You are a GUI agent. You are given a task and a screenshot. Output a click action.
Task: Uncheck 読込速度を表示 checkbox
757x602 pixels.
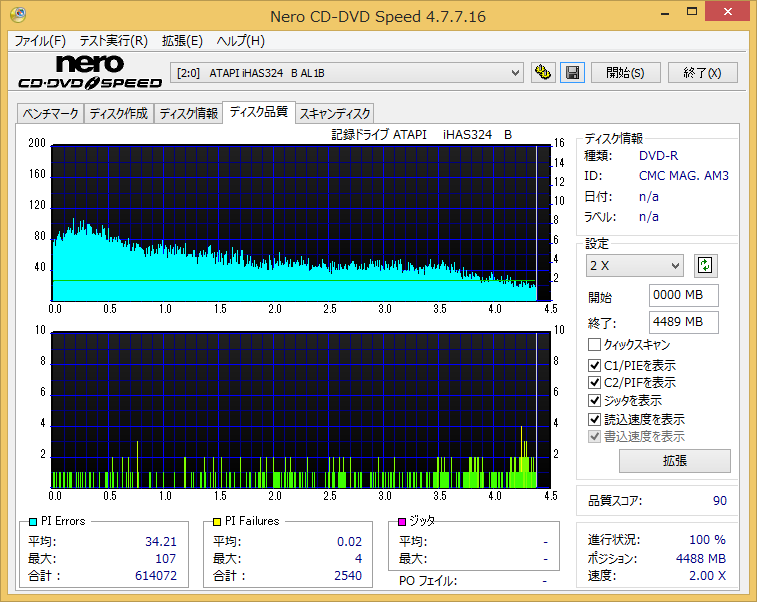pos(594,419)
